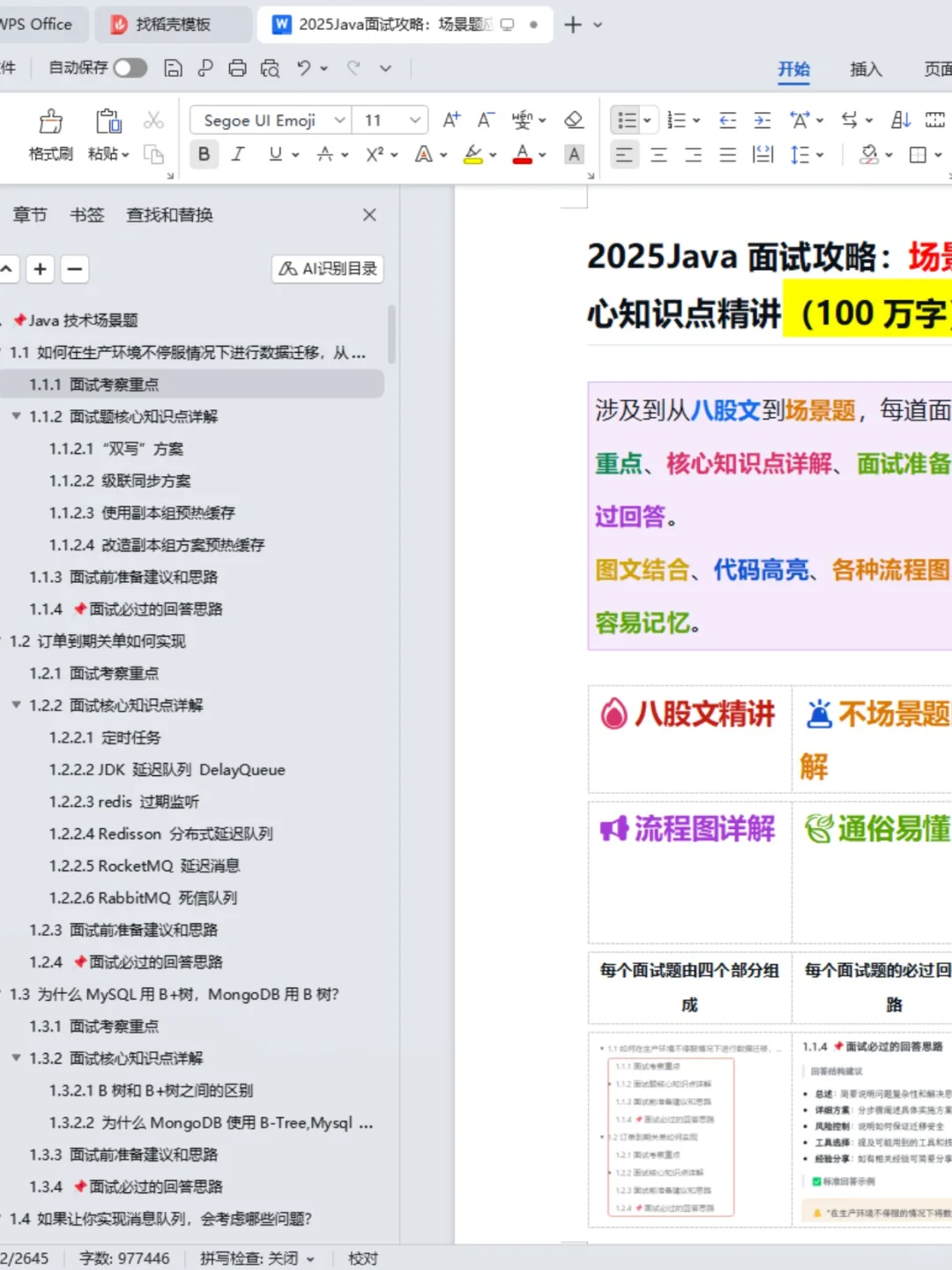Click the AI识别目录 button
This screenshot has height=1270, width=952.
[x=327, y=269]
